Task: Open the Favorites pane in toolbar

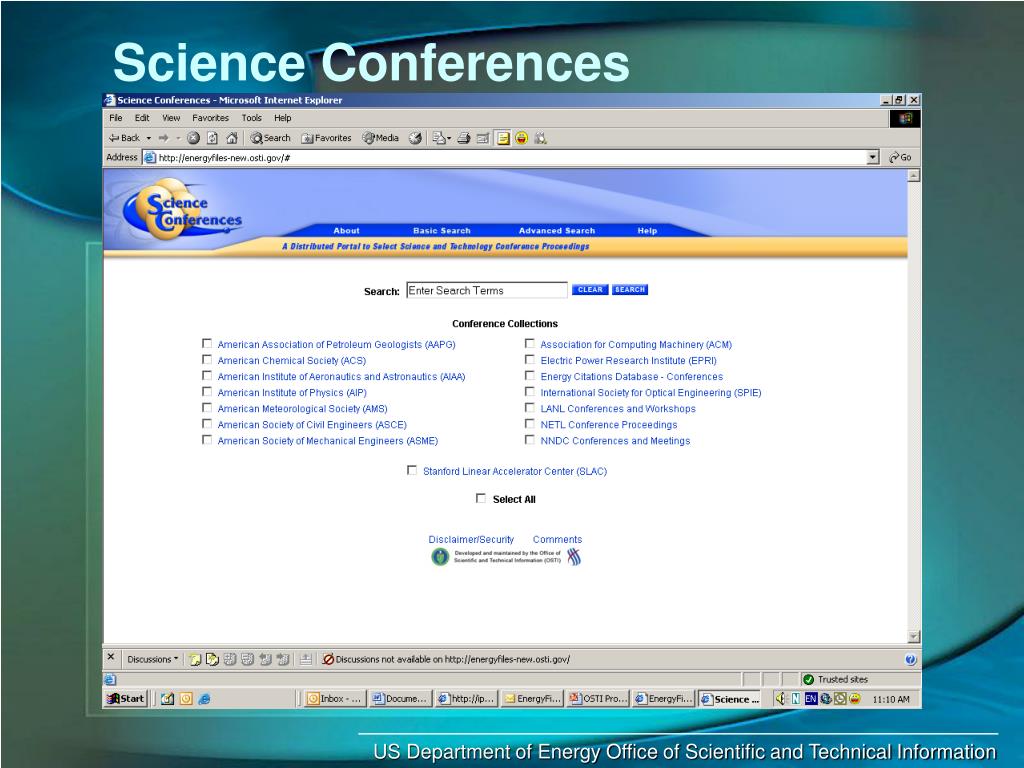Action: pyautogui.click(x=326, y=138)
